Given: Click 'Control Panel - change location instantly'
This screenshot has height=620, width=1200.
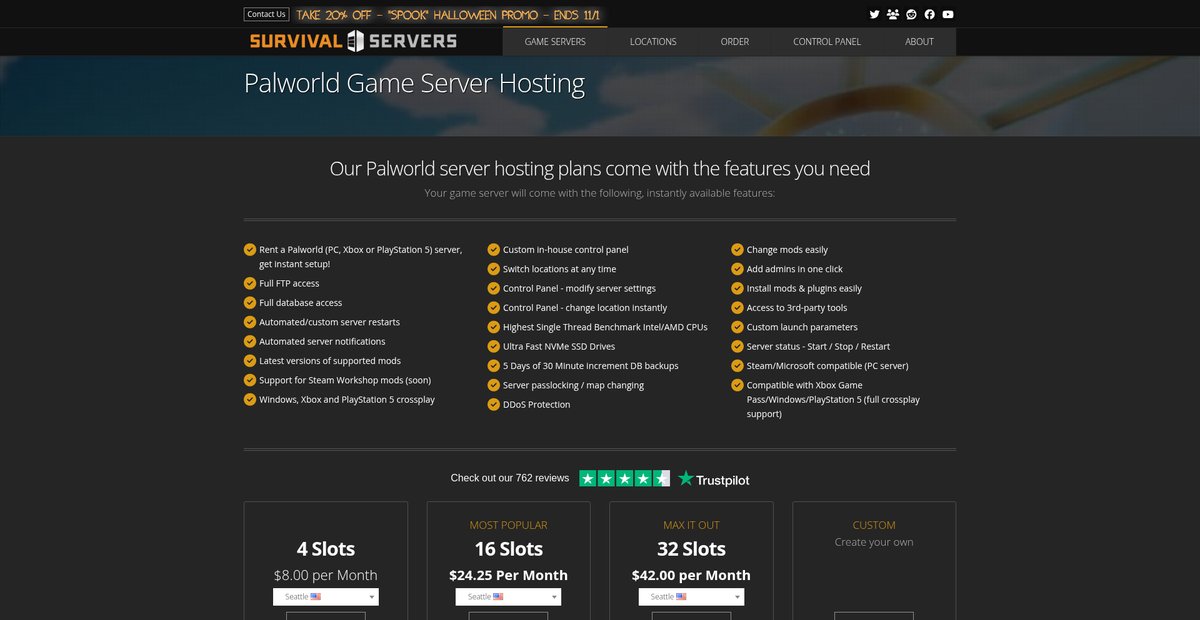Looking at the screenshot, I should (x=585, y=308).
